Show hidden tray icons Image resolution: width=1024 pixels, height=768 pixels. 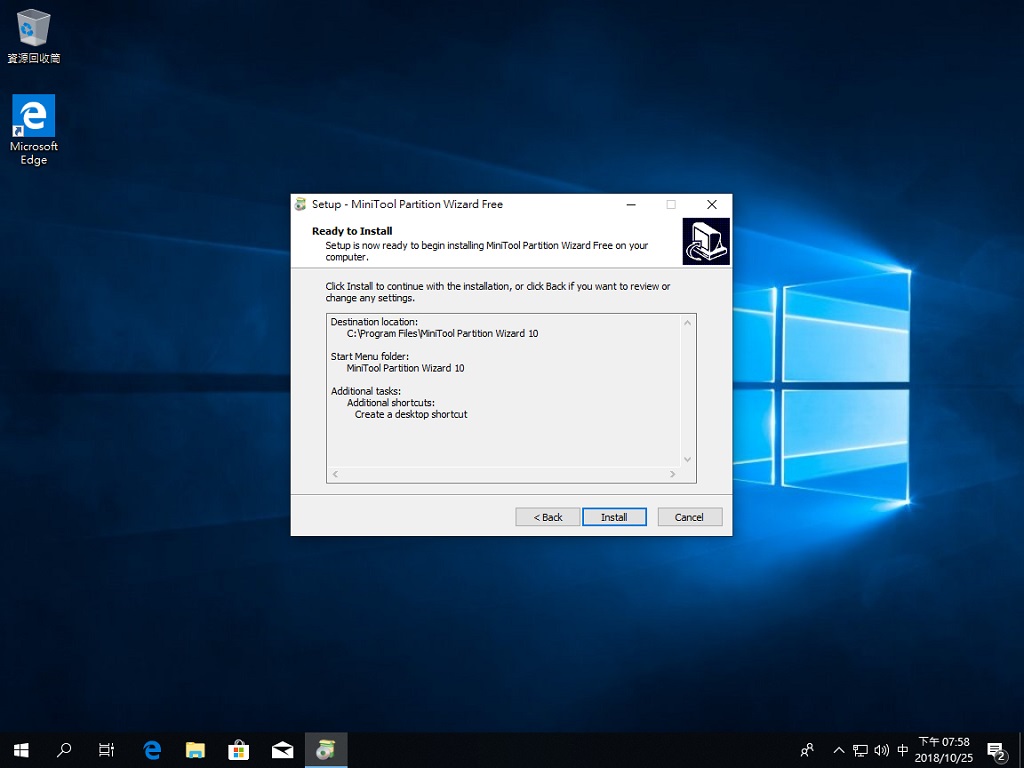coord(839,750)
